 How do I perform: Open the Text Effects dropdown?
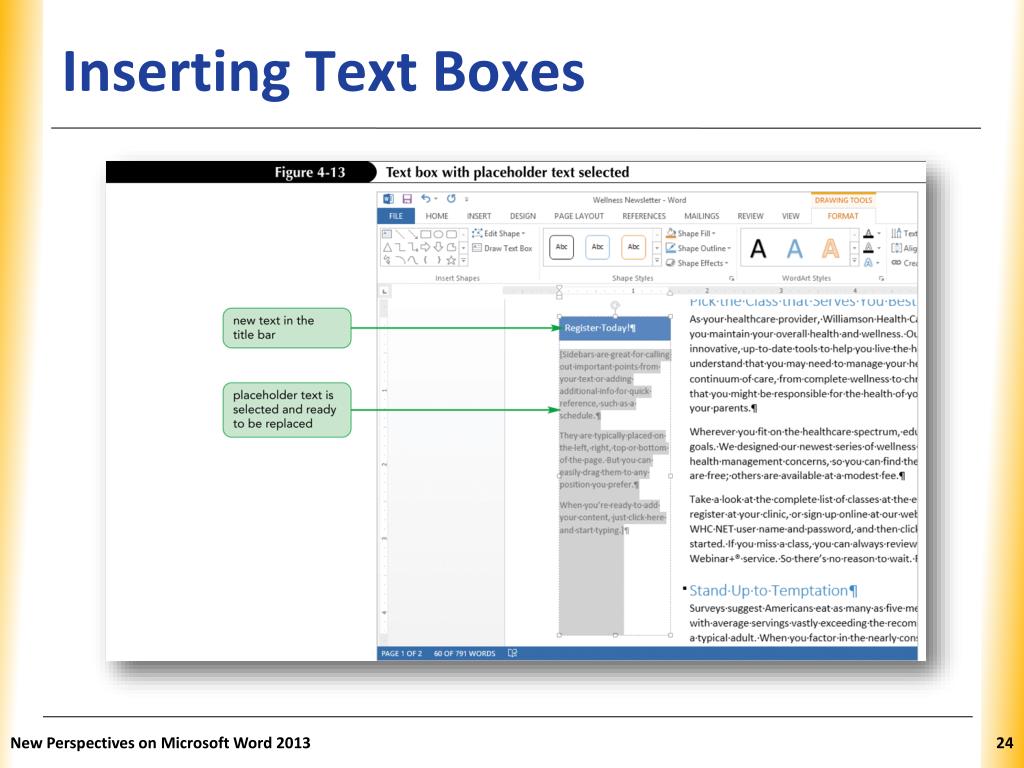[x=871, y=263]
